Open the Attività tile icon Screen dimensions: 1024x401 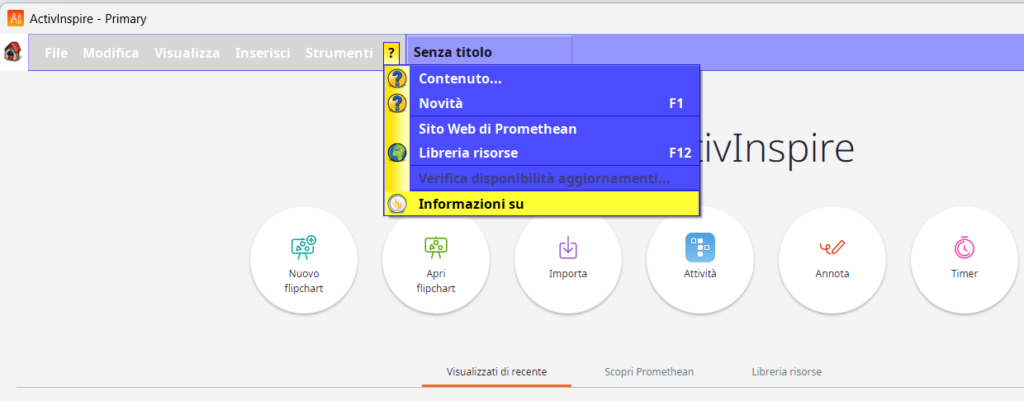(x=700, y=246)
